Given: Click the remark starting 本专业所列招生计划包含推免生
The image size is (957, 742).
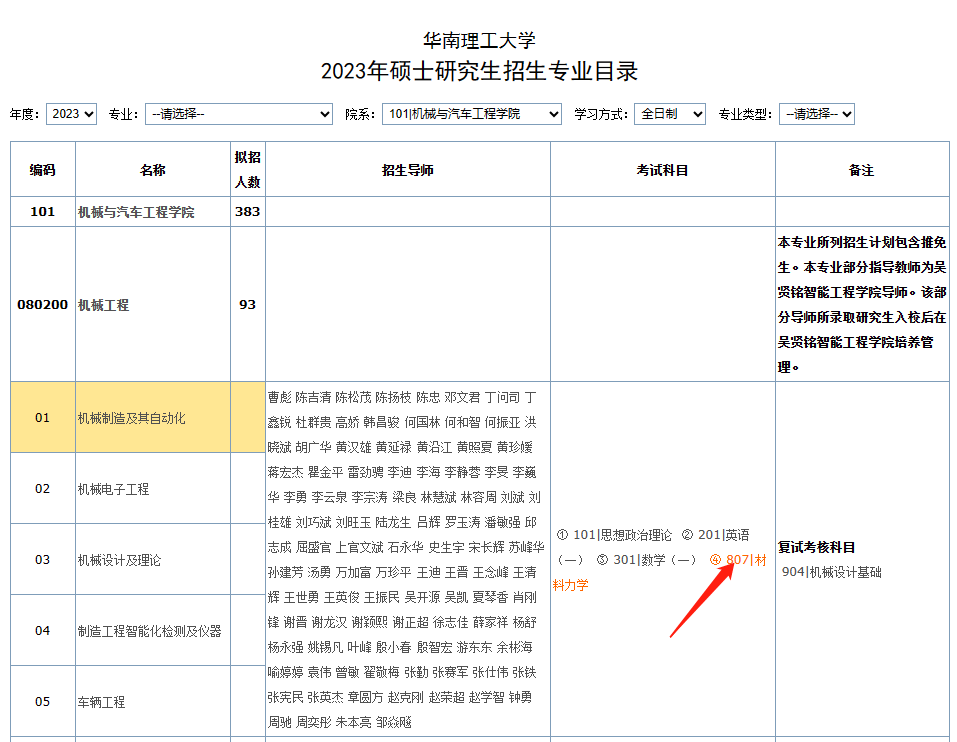Looking at the screenshot, I should click(x=862, y=304).
